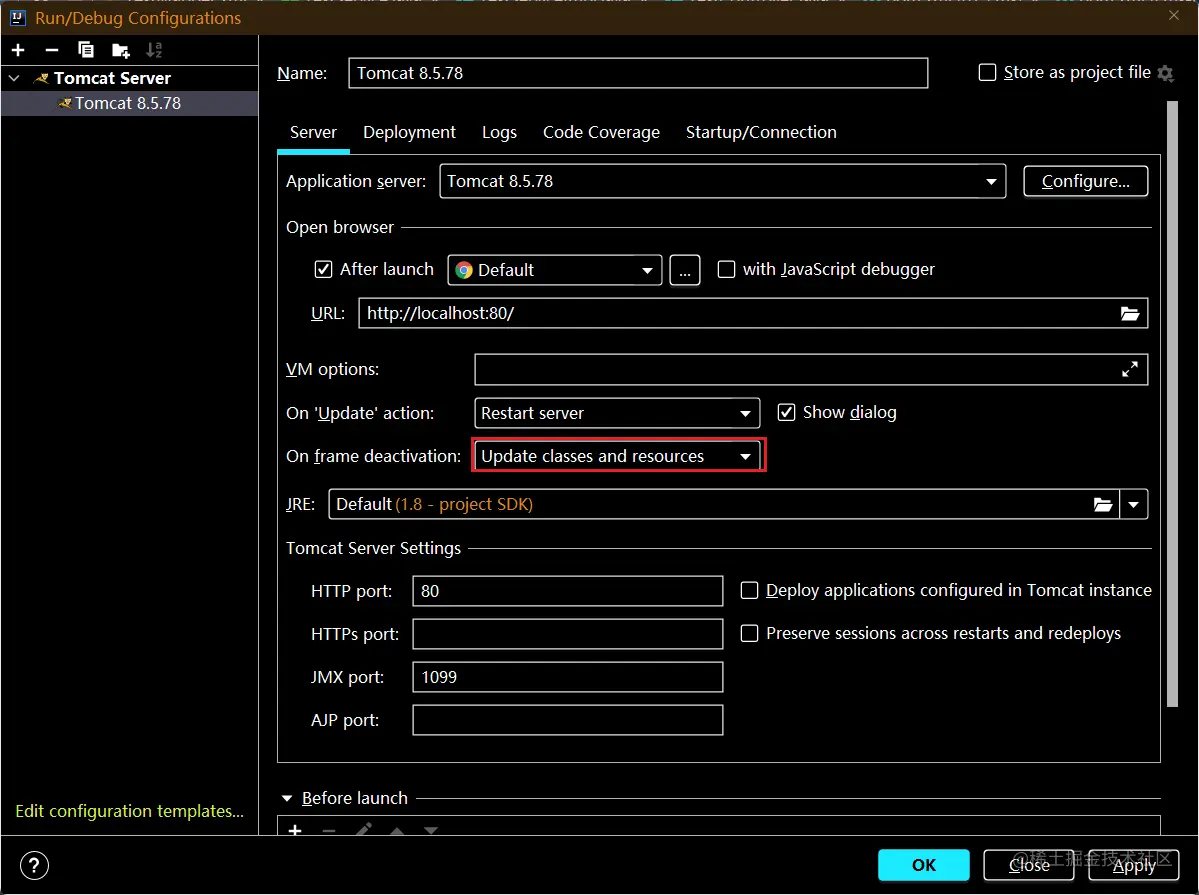Open the On frame deactivation dropdown
1199x895 pixels.
[617, 456]
